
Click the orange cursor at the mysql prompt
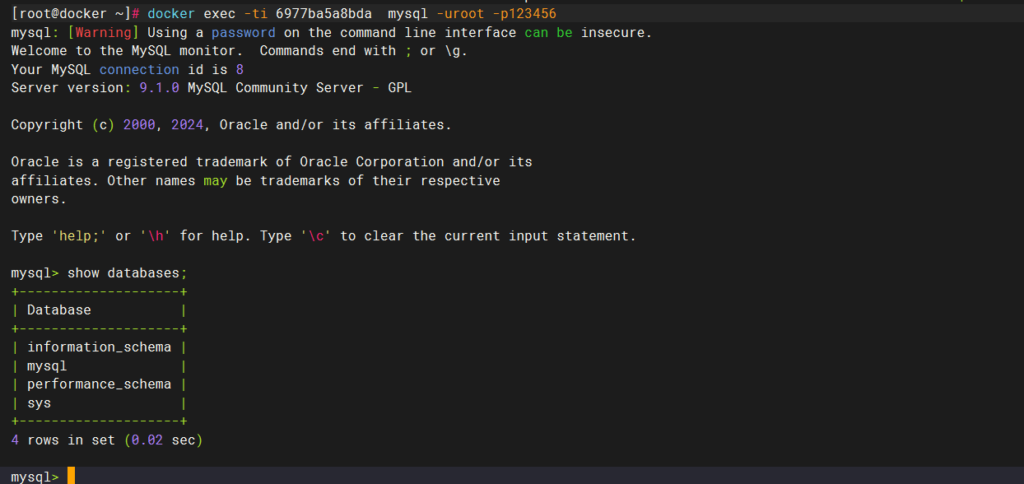[71, 476]
